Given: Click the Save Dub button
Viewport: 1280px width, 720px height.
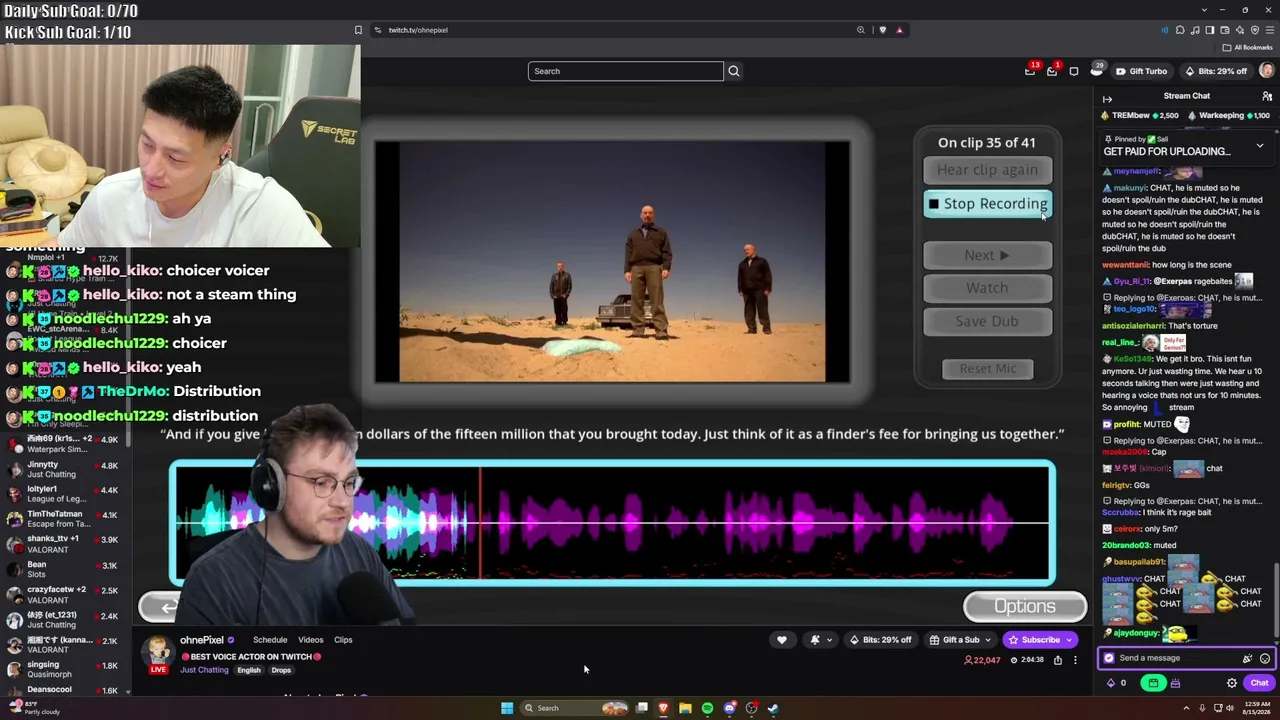Looking at the screenshot, I should tap(987, 321).
